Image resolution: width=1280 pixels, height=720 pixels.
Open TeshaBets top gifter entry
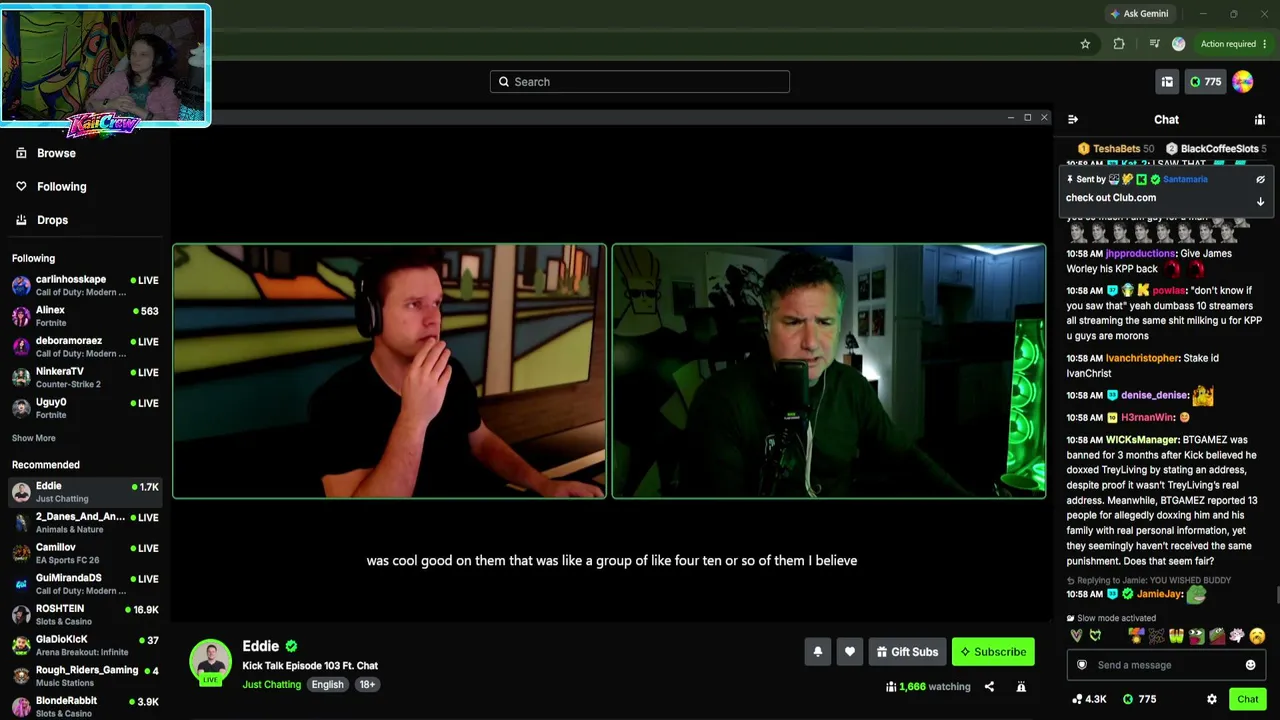click(1115, 149)
